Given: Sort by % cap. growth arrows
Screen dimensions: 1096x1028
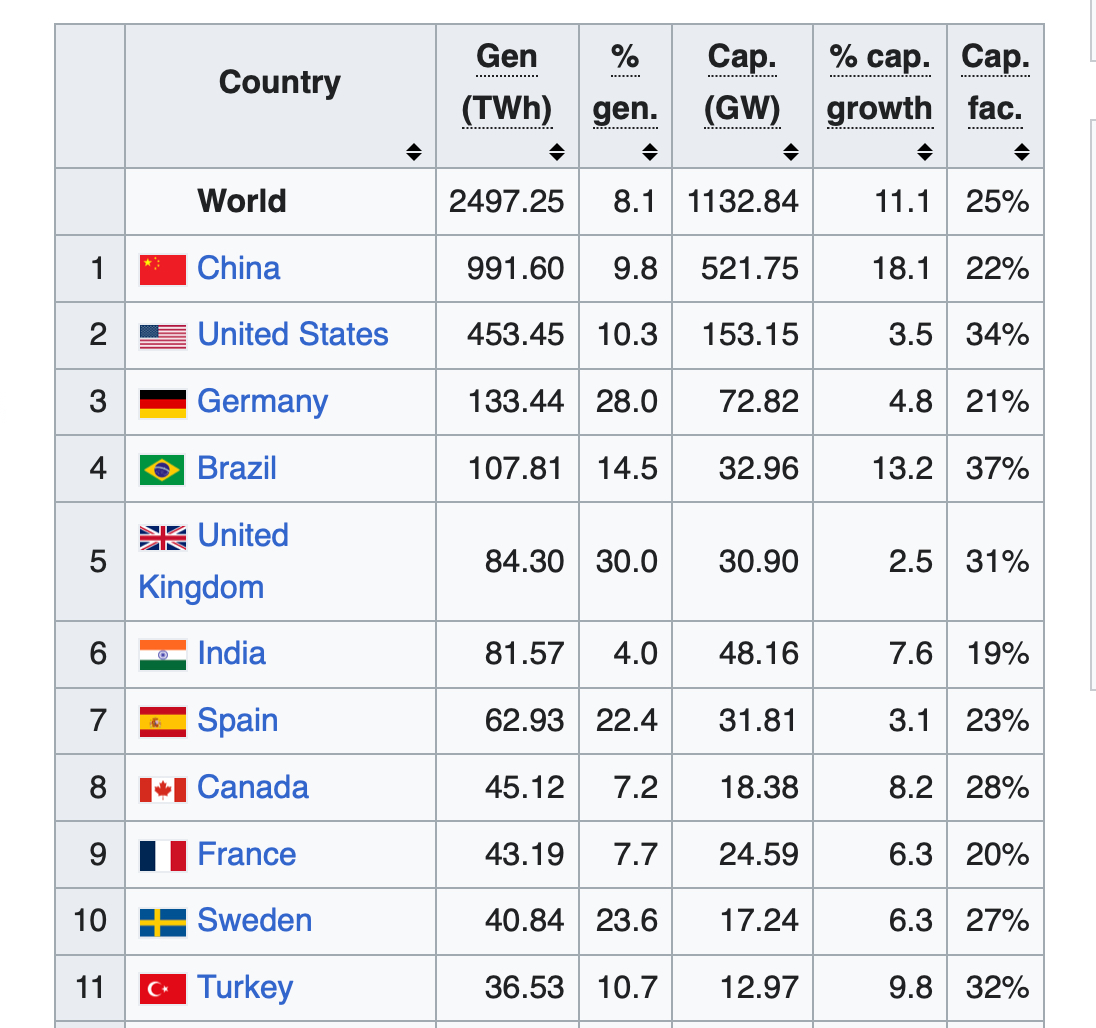Looking at the screenshot, I should pos(925,153).
